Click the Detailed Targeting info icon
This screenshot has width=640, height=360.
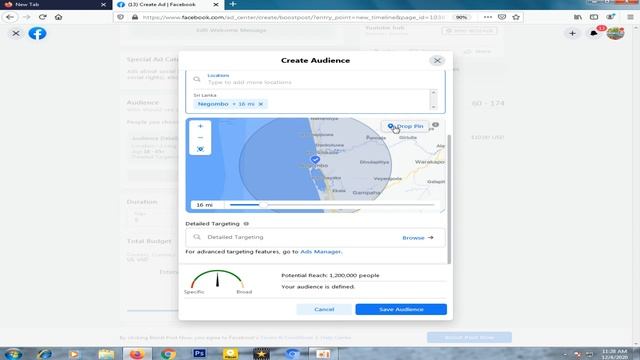[x=246, y=224]
